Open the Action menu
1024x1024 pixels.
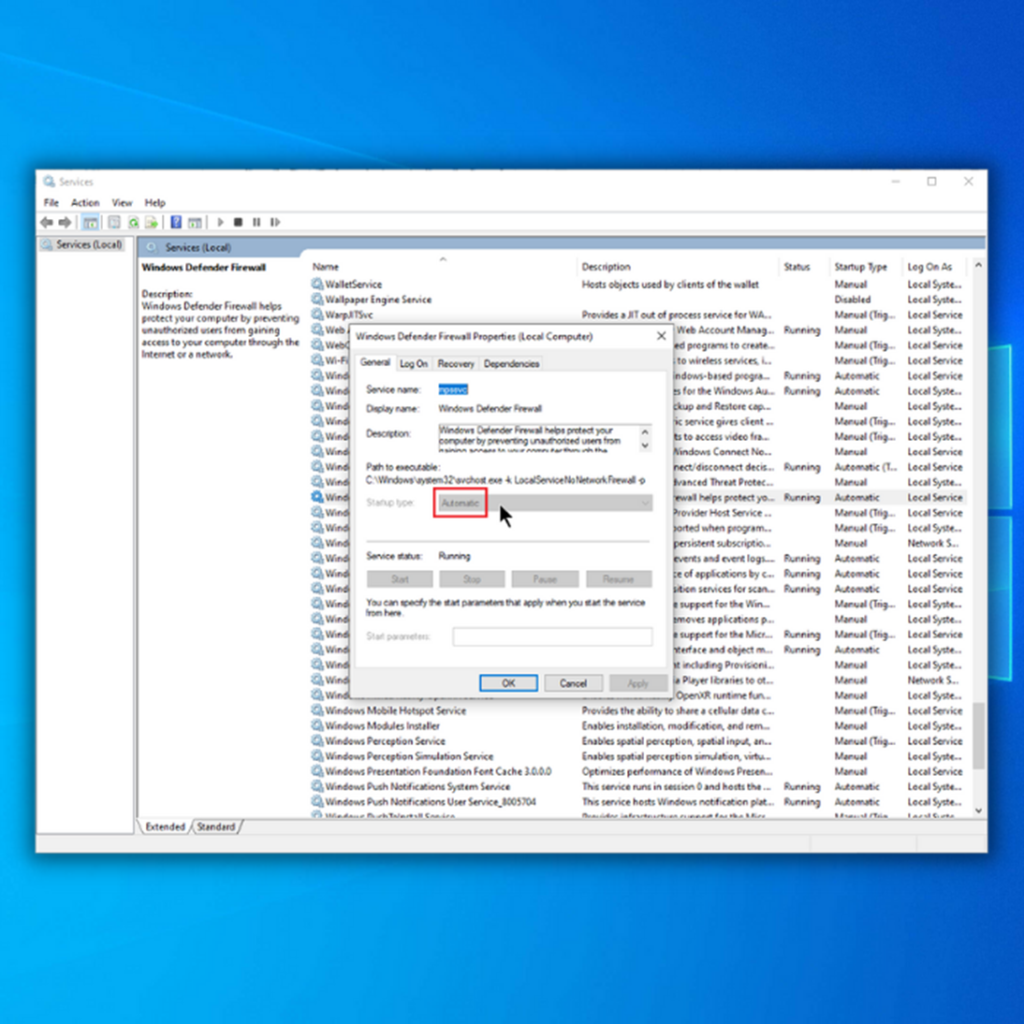coord(85,202)
